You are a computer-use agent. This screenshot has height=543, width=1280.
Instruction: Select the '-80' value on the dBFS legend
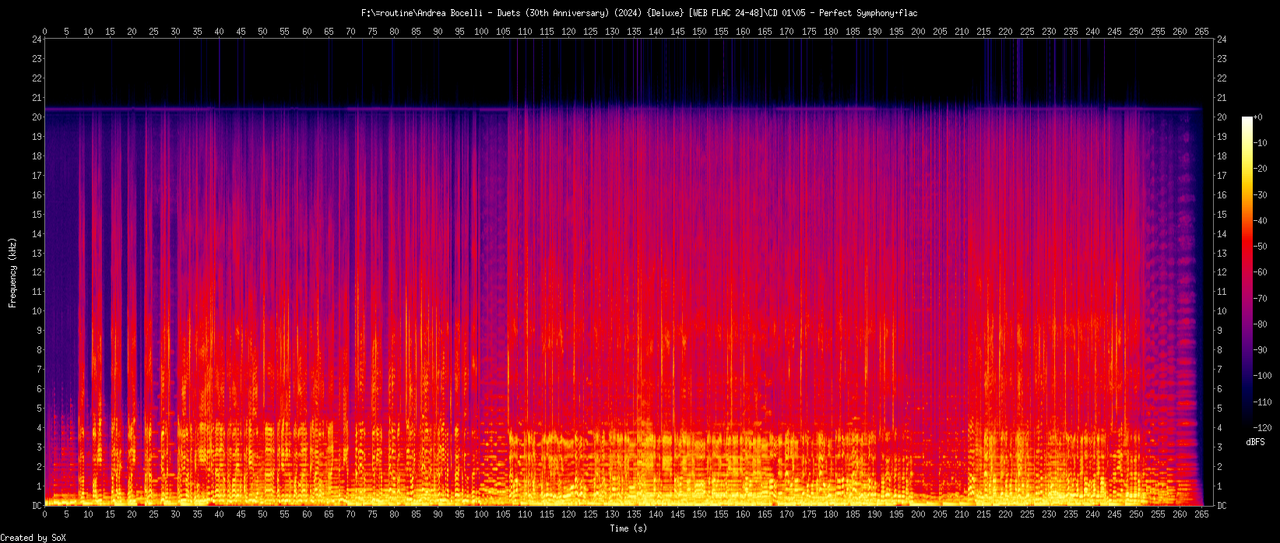tap(1262, 324)
